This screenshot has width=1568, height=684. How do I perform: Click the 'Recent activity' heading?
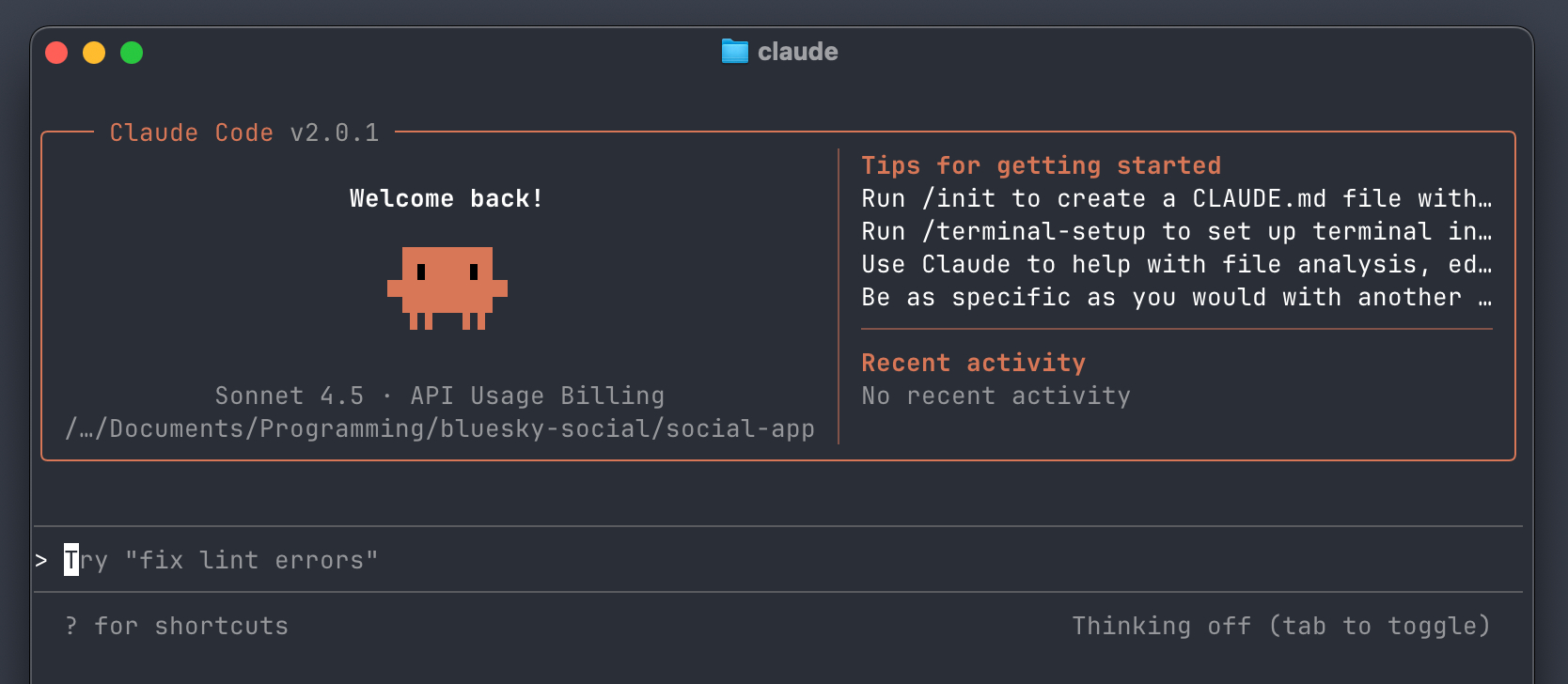click(973, 364)
